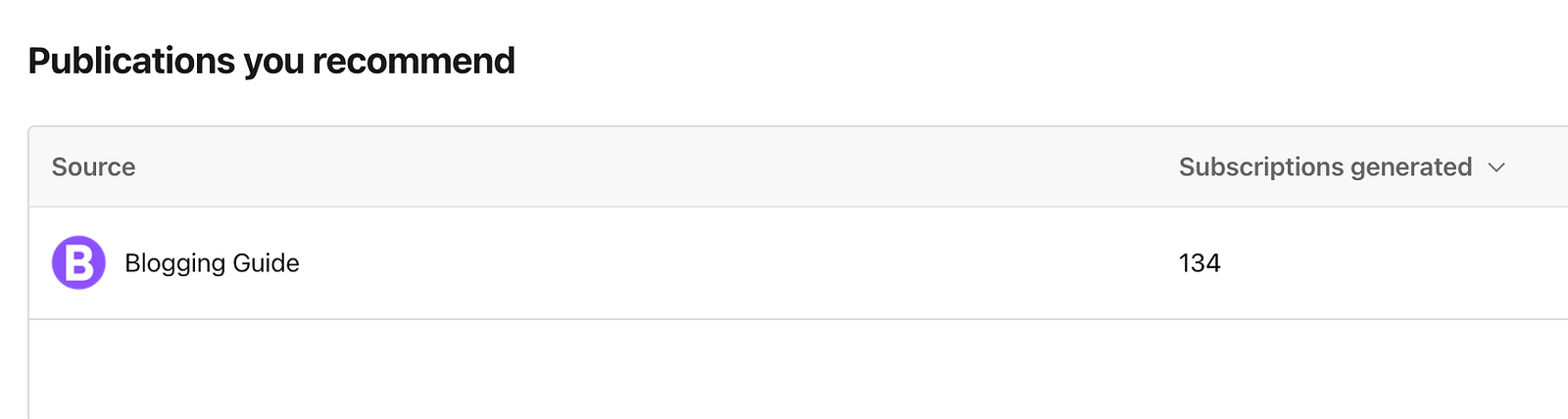Viewport: 1568px width, 419px height.
Task: Click the word Publications in the title
Action: [x=131, y=61]
